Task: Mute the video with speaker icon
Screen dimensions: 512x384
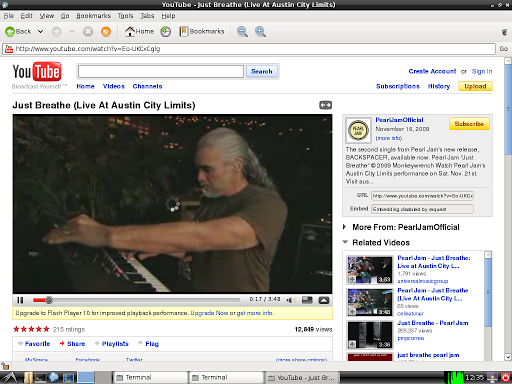Action: (x=291, y=300)
